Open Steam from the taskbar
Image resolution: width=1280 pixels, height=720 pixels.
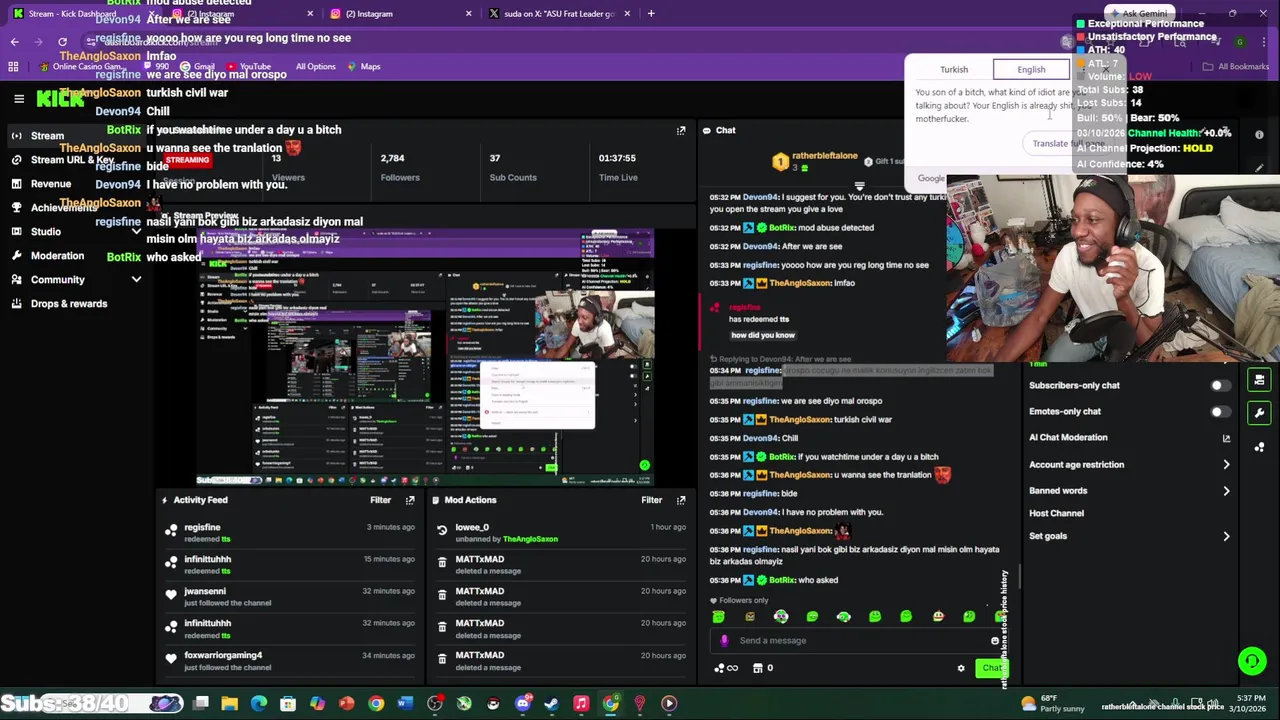(551, 704)
